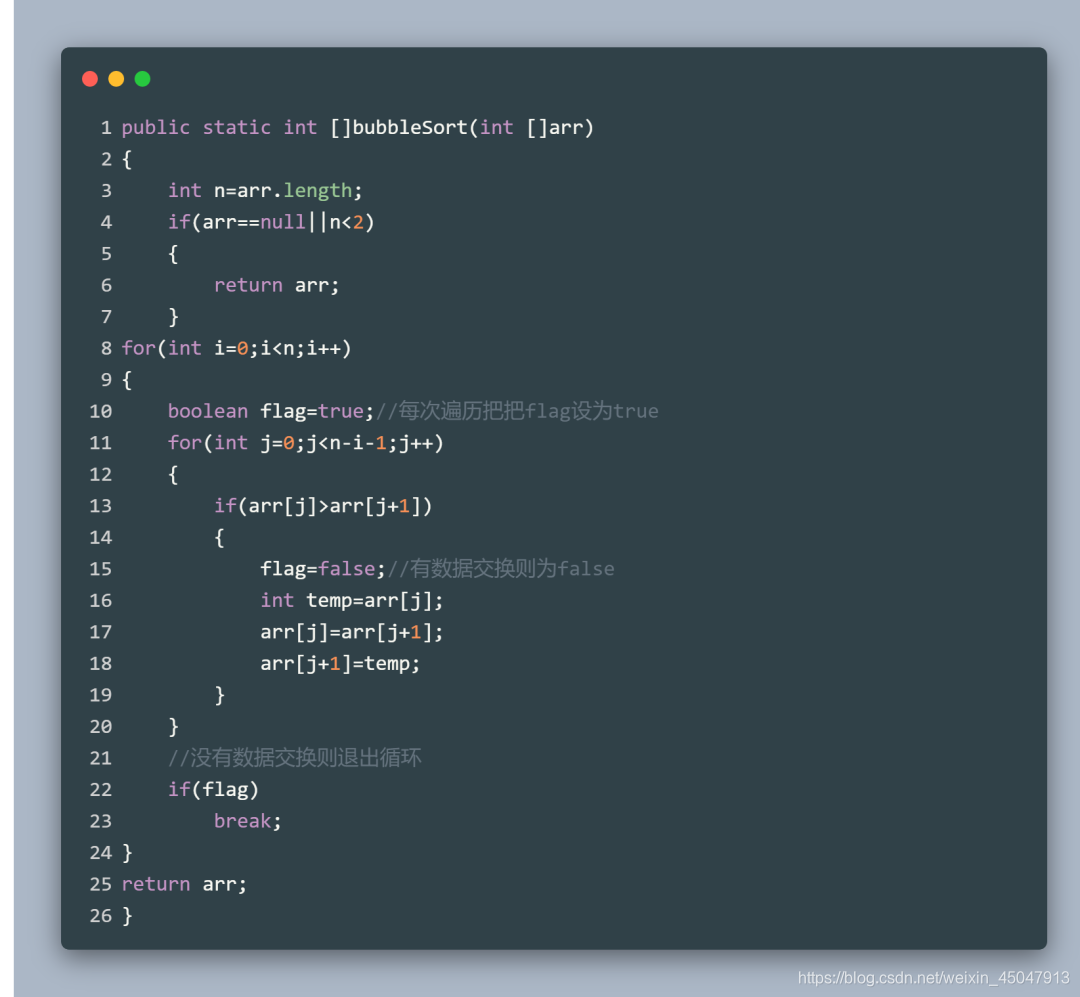Viewport: 1080px width, 997px height.
Task: Click line number 26
Action: click(101, 916)
